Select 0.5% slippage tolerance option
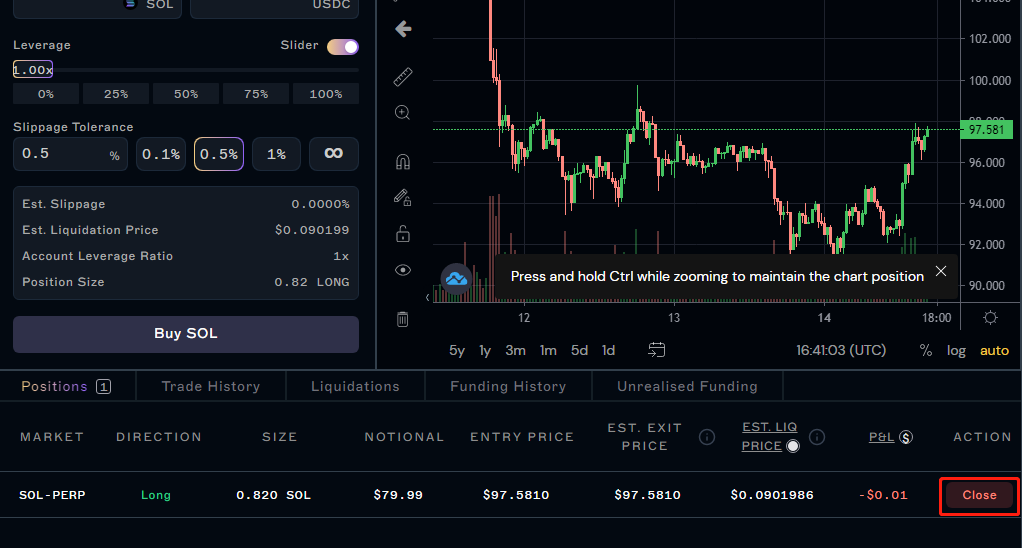 point(219,154)
